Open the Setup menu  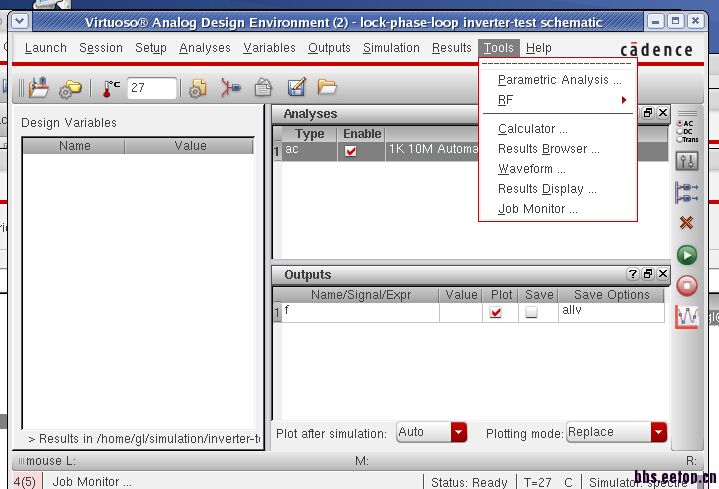(x=151, y=48)
